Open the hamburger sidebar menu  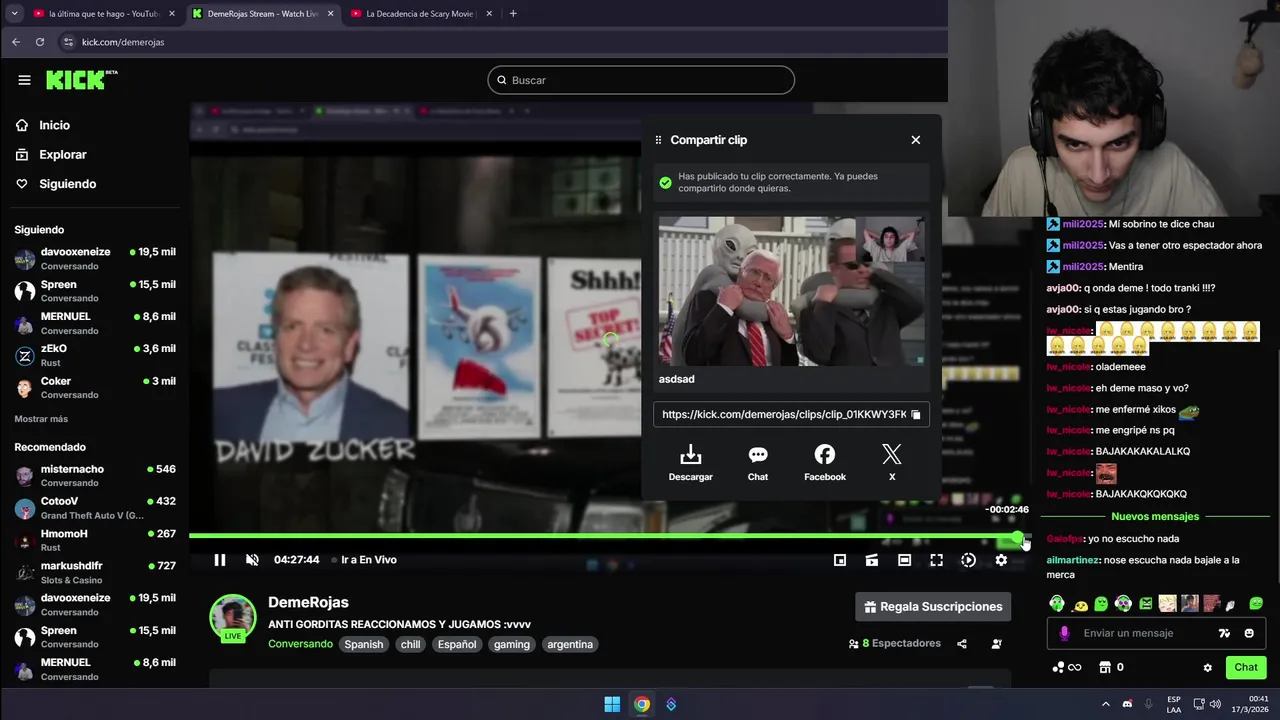24,80
